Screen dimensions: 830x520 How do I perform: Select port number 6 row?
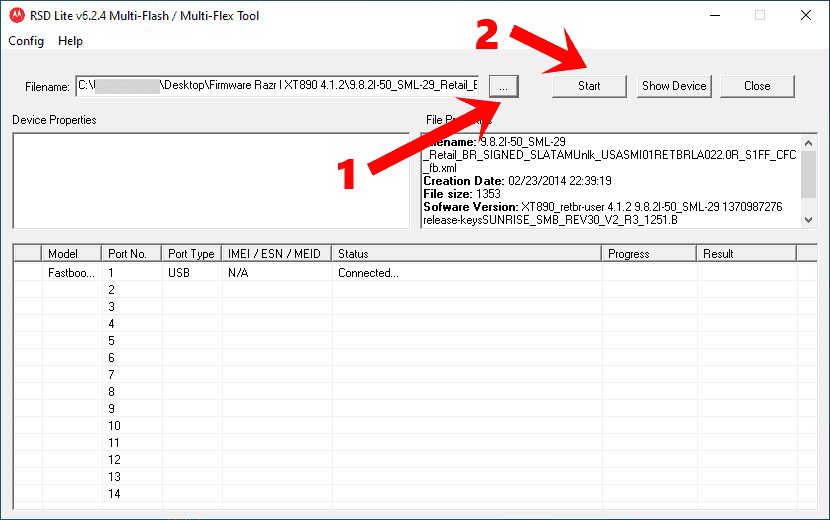tap(416, 357)
